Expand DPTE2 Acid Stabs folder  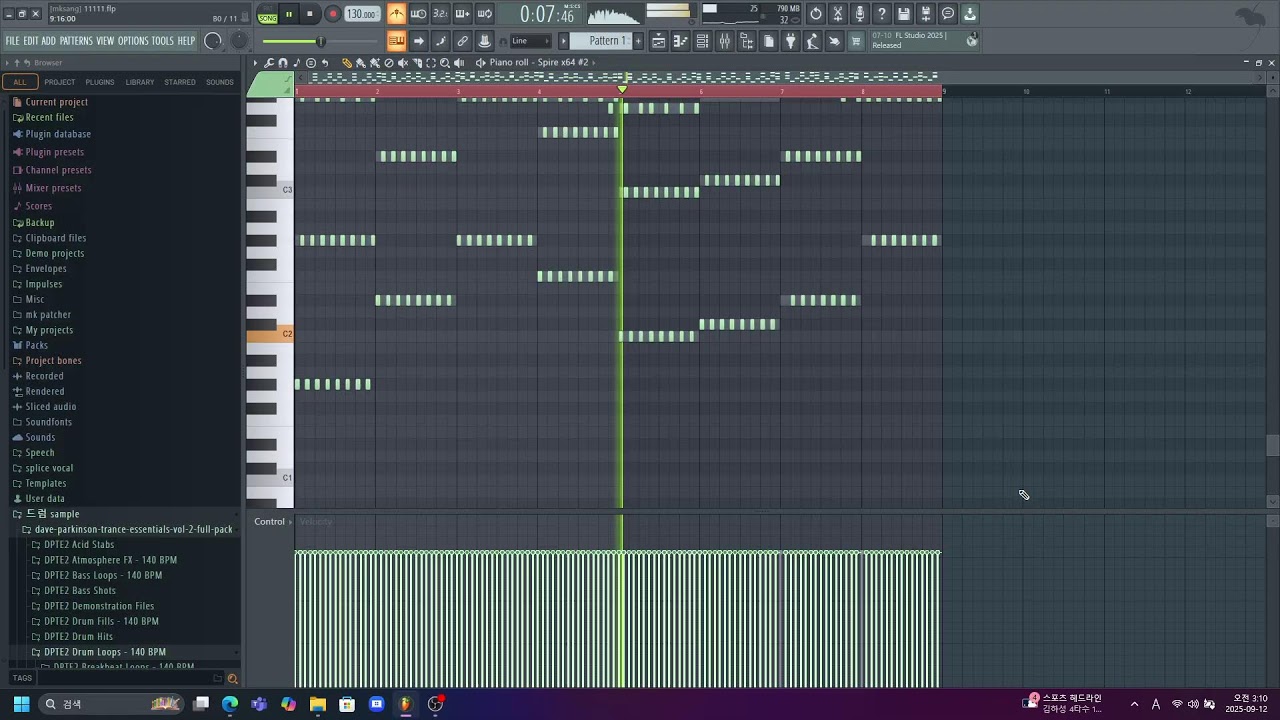[x=79, y=545]
